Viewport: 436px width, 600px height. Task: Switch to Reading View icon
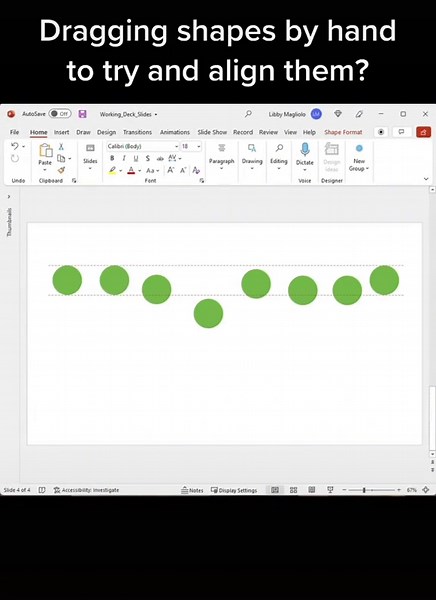click(x=312, y=490)
